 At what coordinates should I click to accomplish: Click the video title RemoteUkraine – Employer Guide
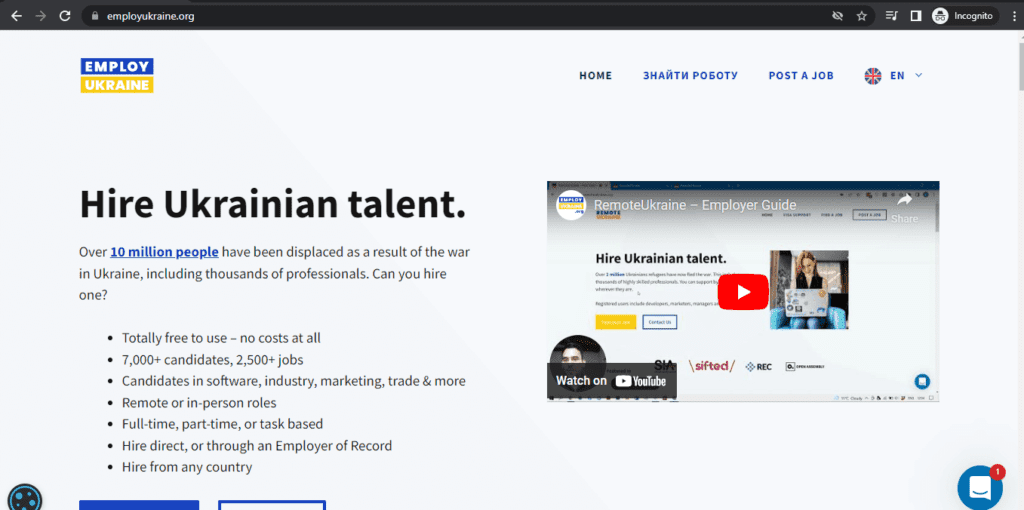pos(695,205)
